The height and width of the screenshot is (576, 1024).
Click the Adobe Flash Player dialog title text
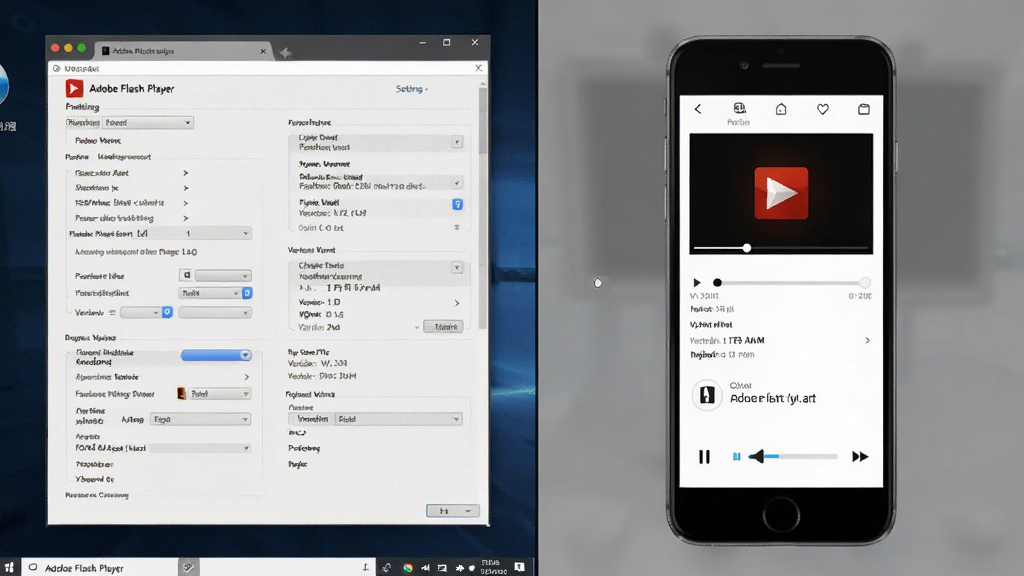point(132,88)
